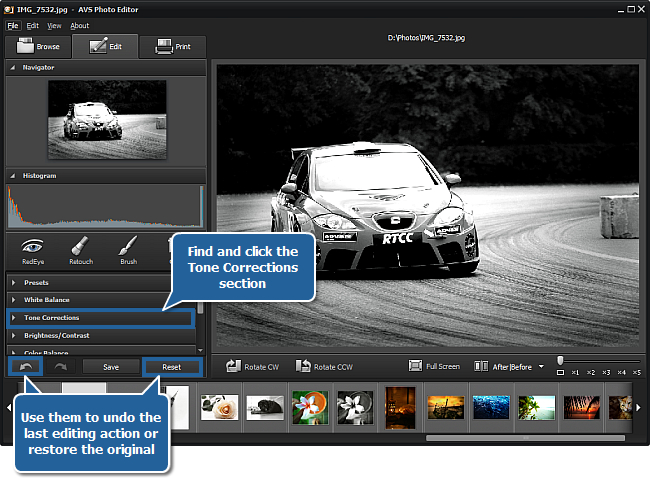Expand the Color Balance section
Viewport: 650px width, 478px height.
(x=101, y=351)
